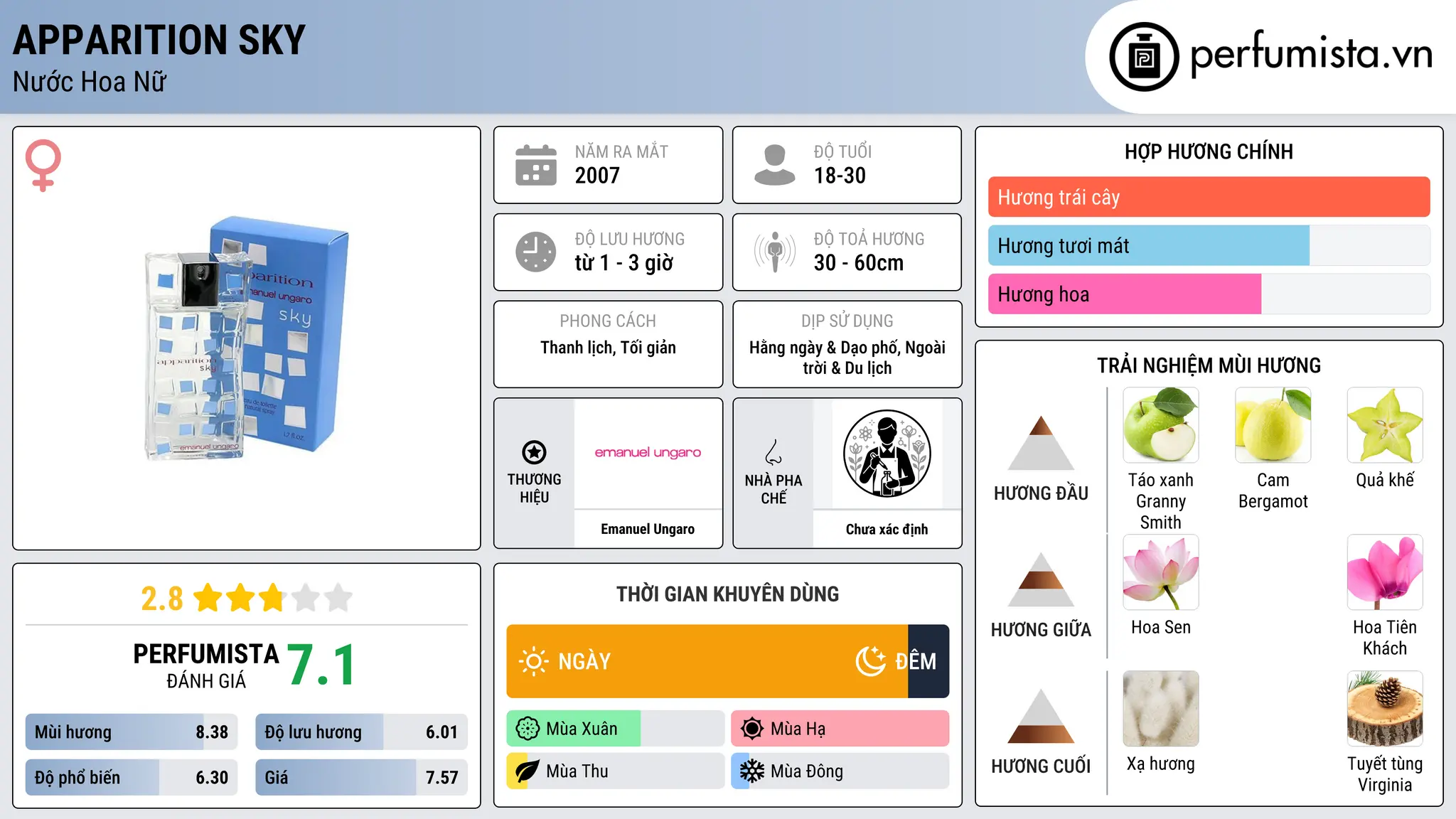
Task: Click the clock icon beside Độ lưu hương
Action: 536,252
